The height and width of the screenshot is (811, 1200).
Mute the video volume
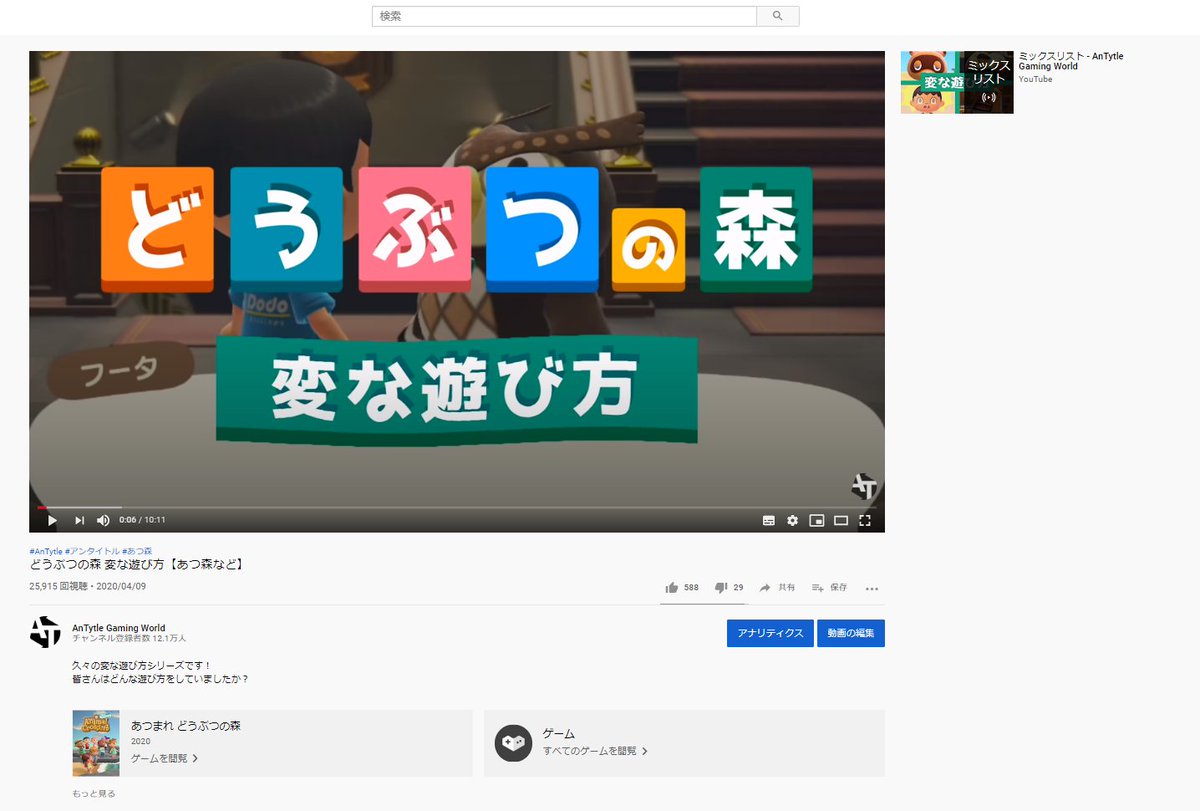tap(103, 520)
